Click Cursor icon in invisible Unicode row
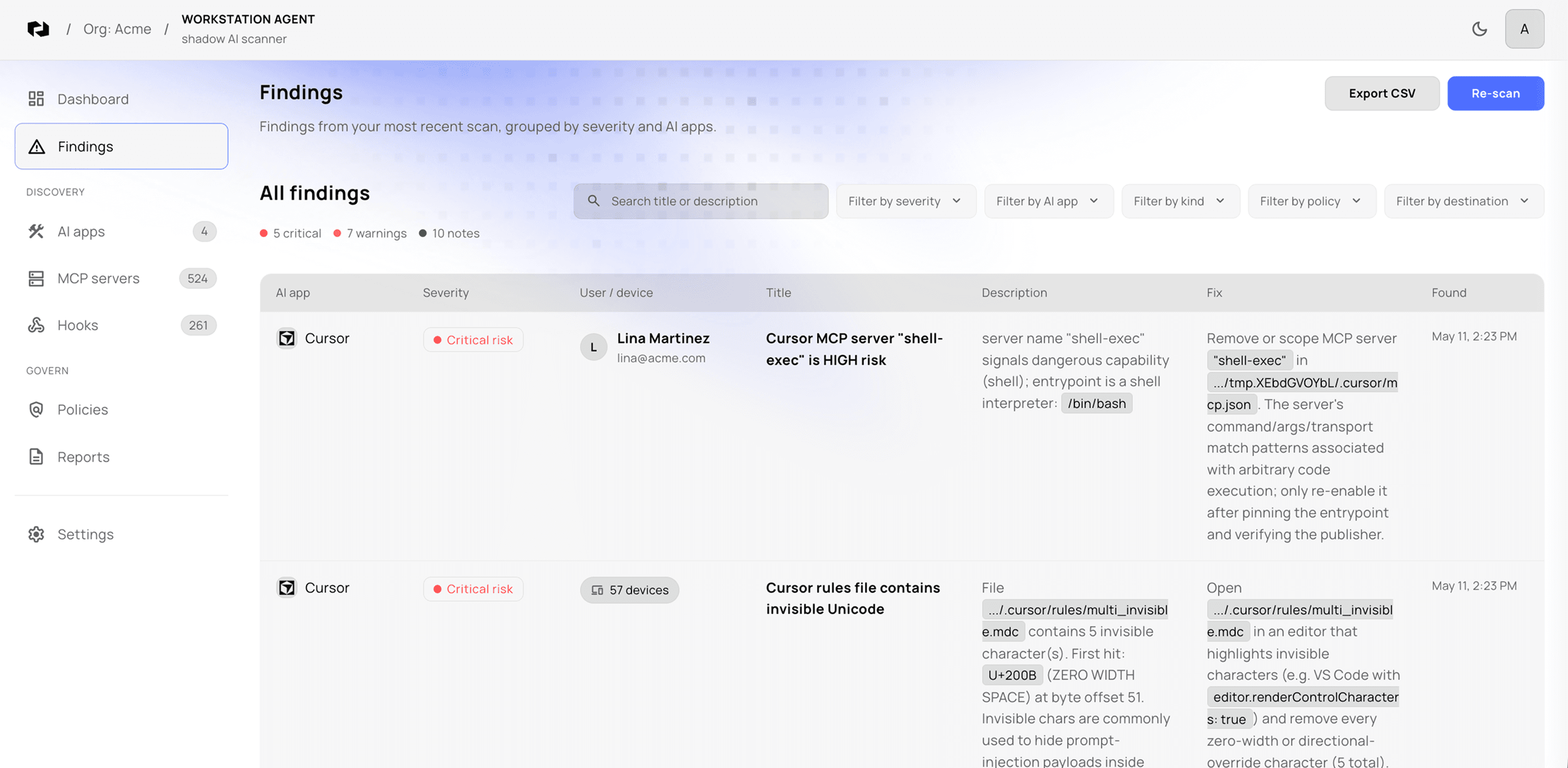 287,587
